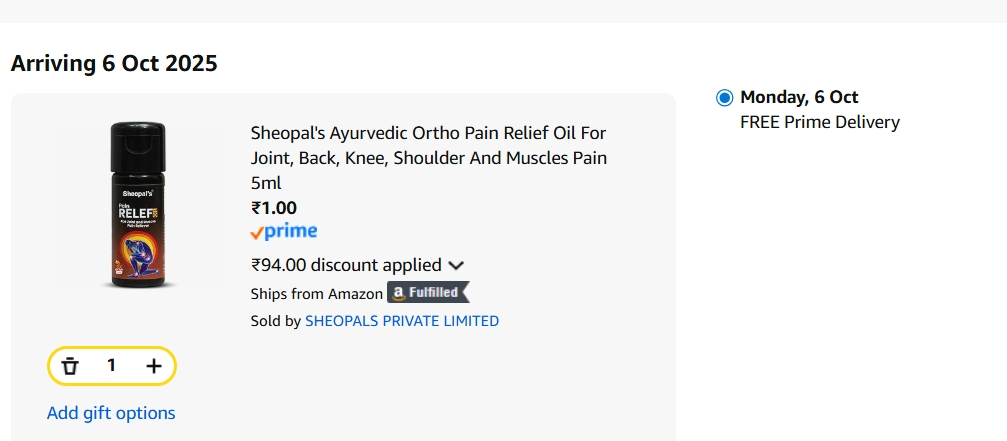Open the Sheopal's Ayurvedic Ortho Oil product title
1007x441 pixels.
coord(428,158)
